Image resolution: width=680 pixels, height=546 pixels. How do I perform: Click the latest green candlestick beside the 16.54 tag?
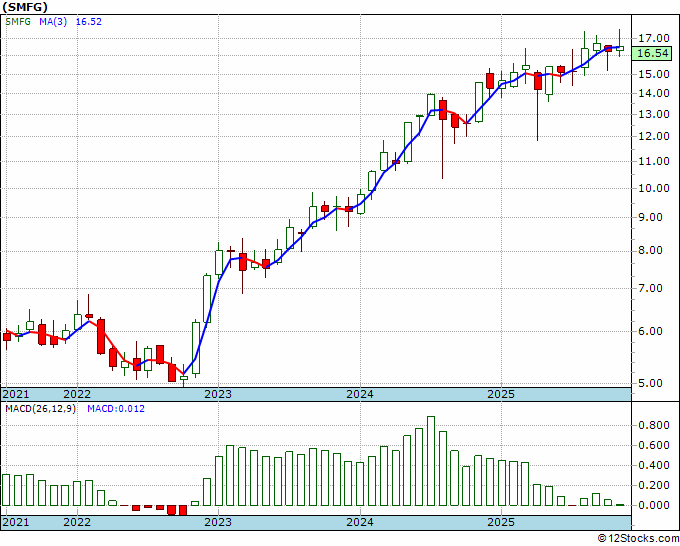point(620,48)
